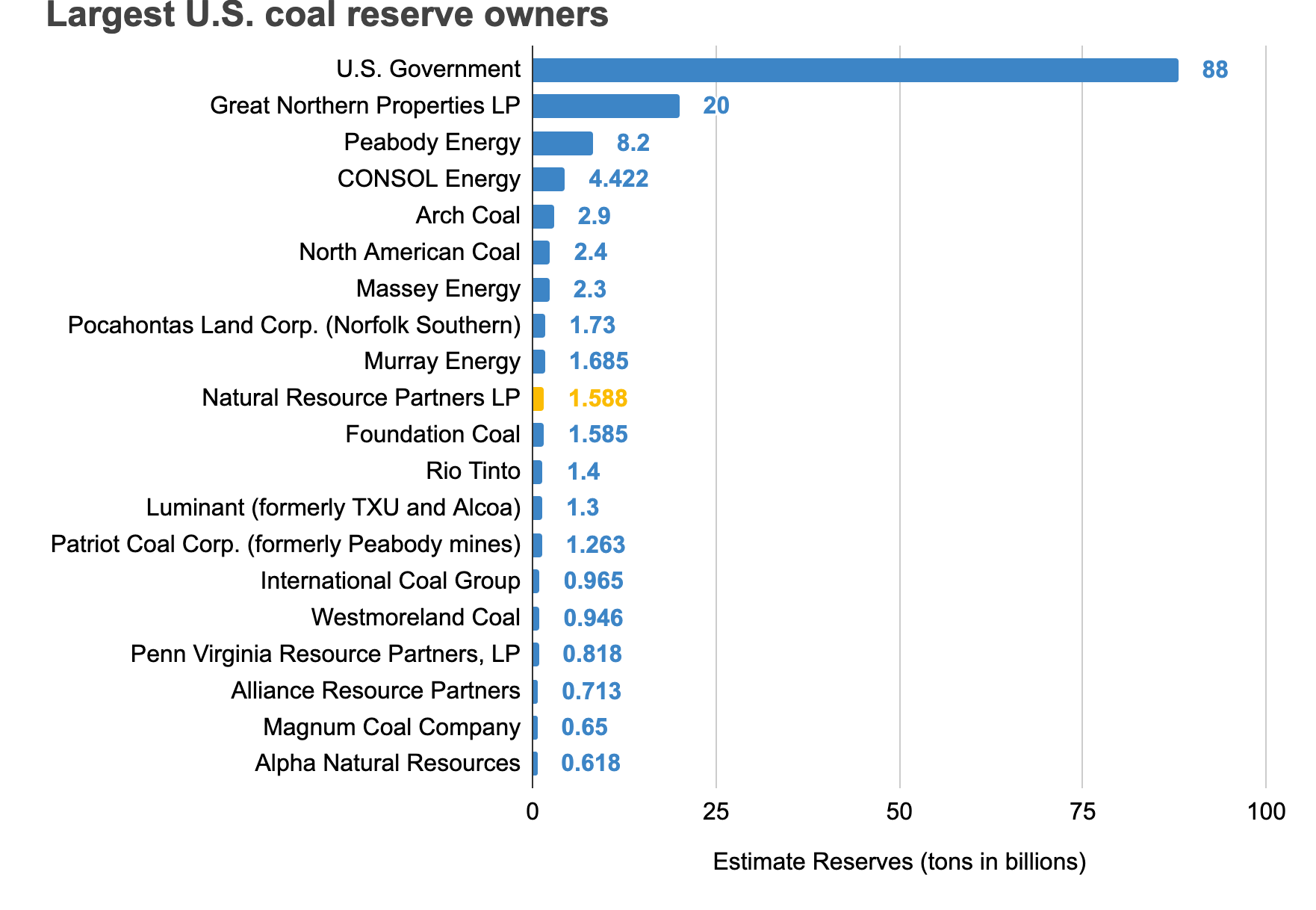This screenshot has width=1316, height=910.
Task: Click the 'North American Coal' label
Action: (x=409, y=253)
